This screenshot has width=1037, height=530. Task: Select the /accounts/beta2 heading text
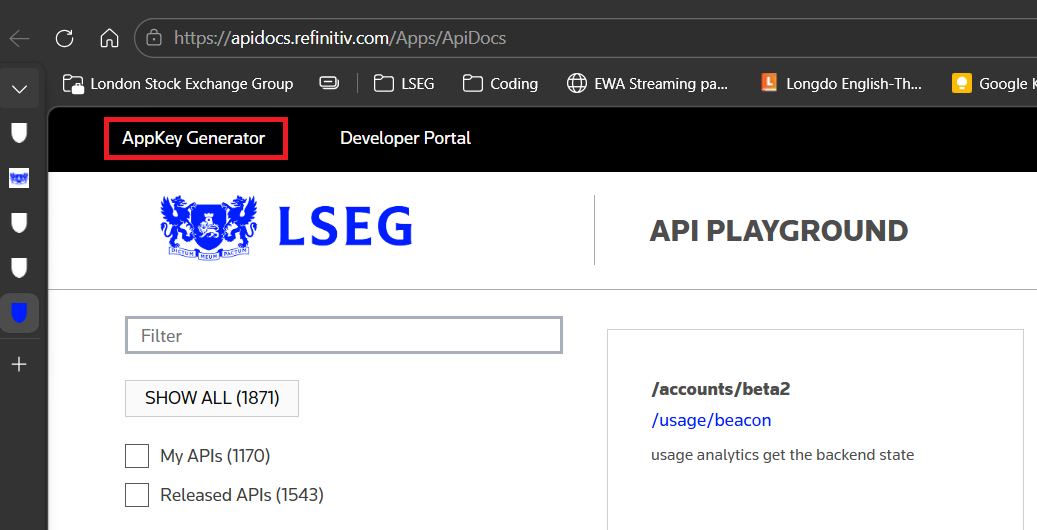click(x=720, y=388)
